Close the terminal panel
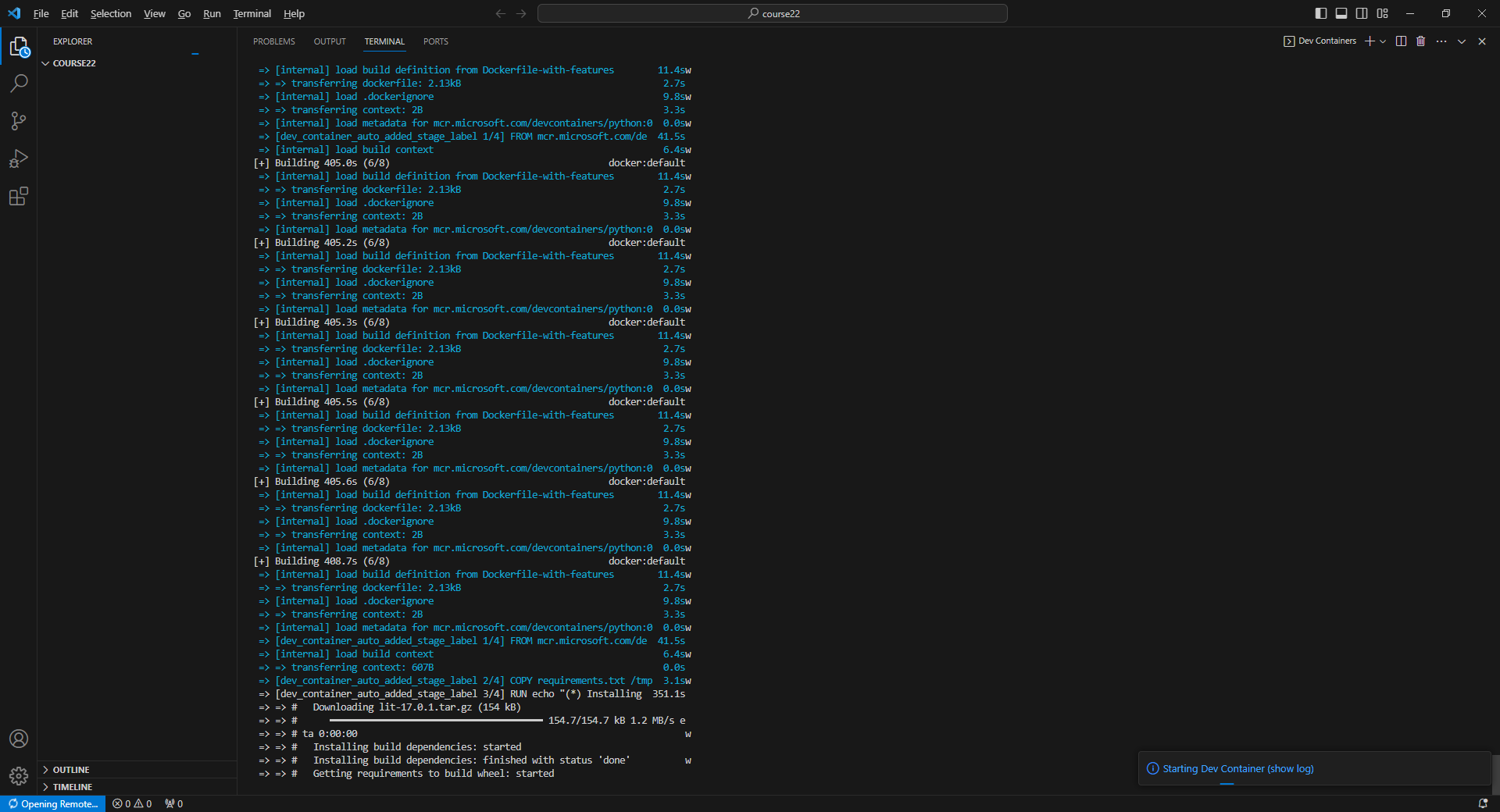Image resolution: width=1500 pixels, height=812 pixels. tap(1482, 41)
